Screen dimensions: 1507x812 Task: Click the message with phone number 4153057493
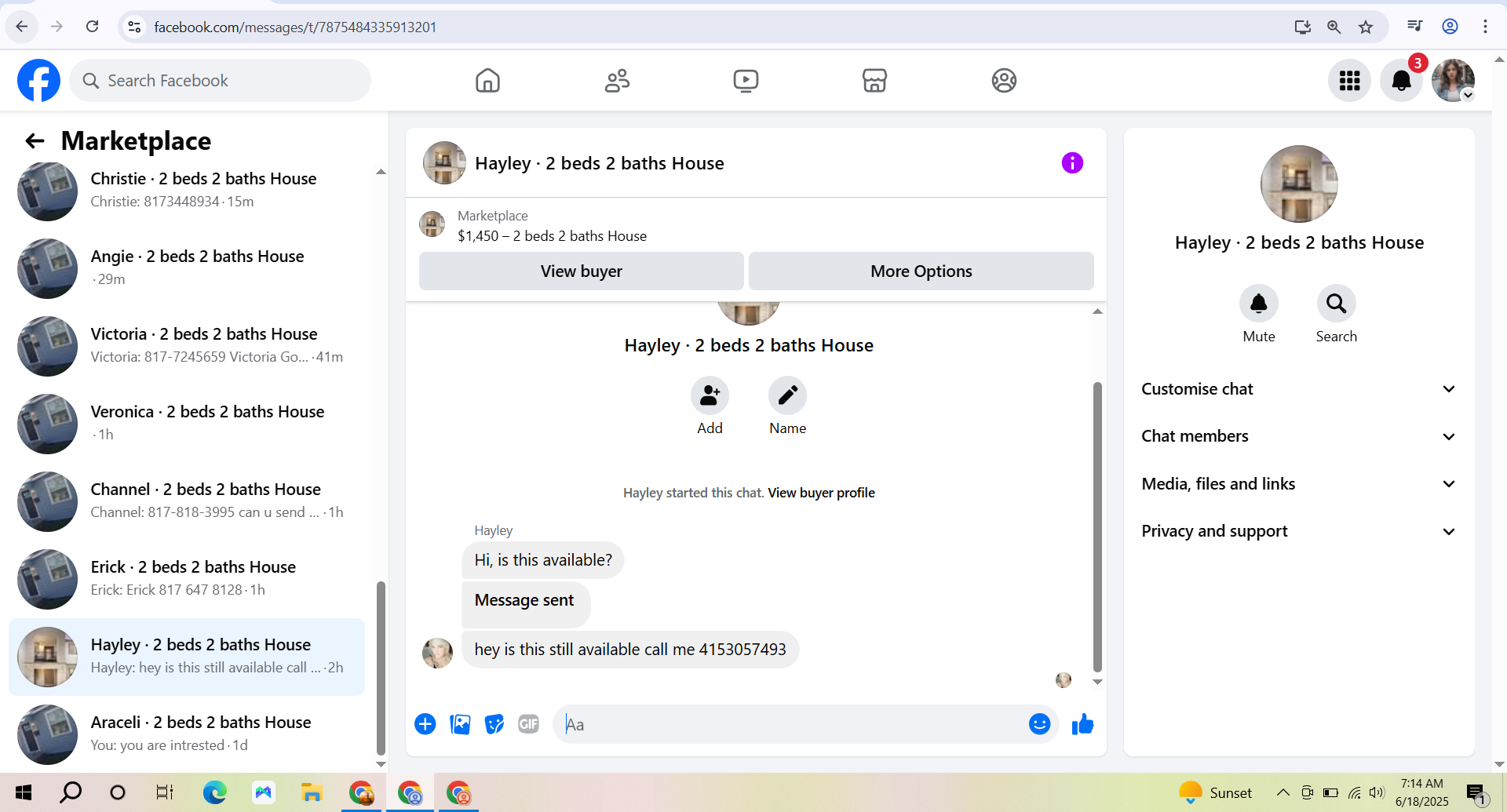point(630,650)
